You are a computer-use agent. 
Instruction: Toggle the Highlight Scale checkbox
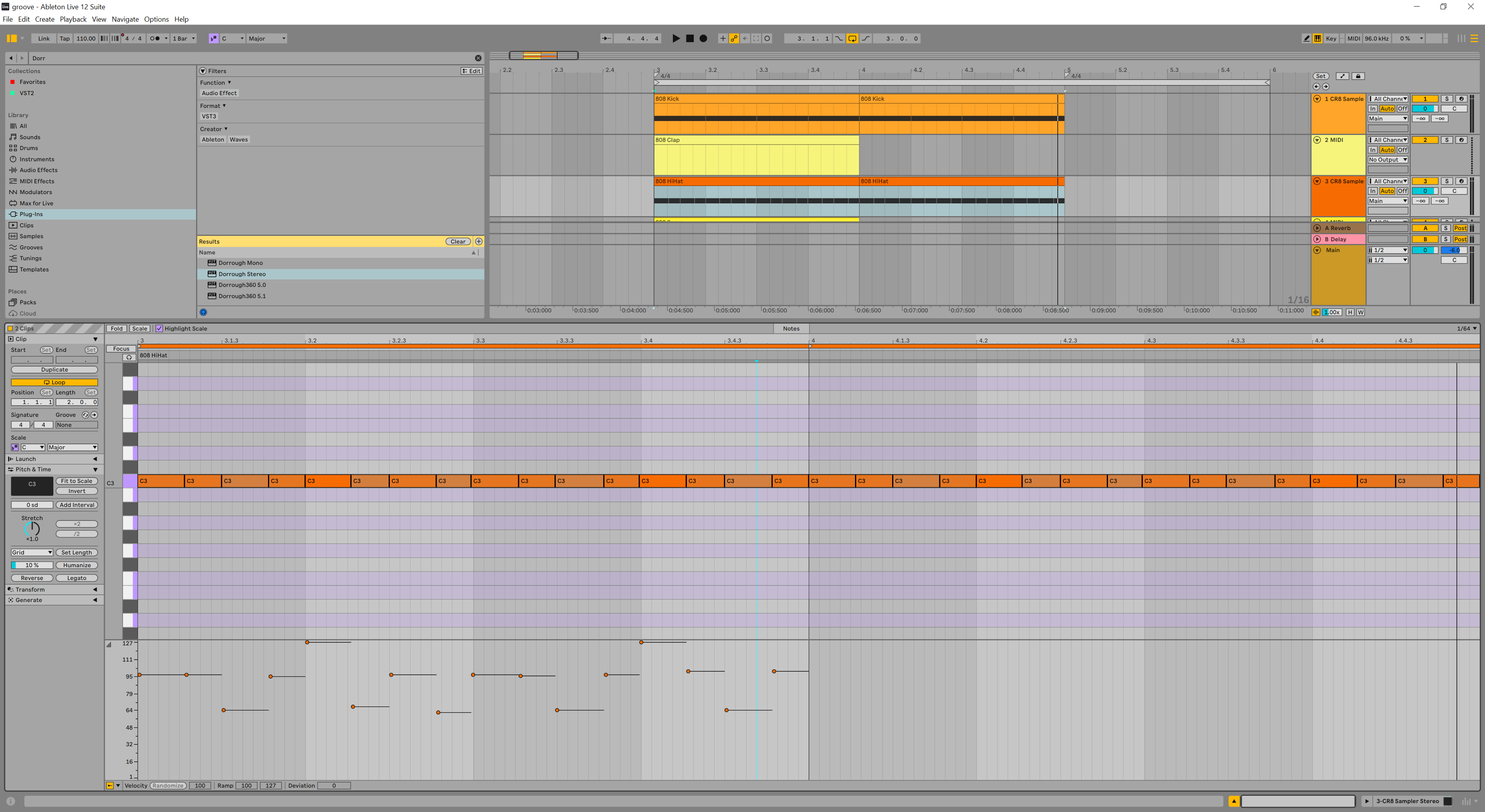(160, 329)
